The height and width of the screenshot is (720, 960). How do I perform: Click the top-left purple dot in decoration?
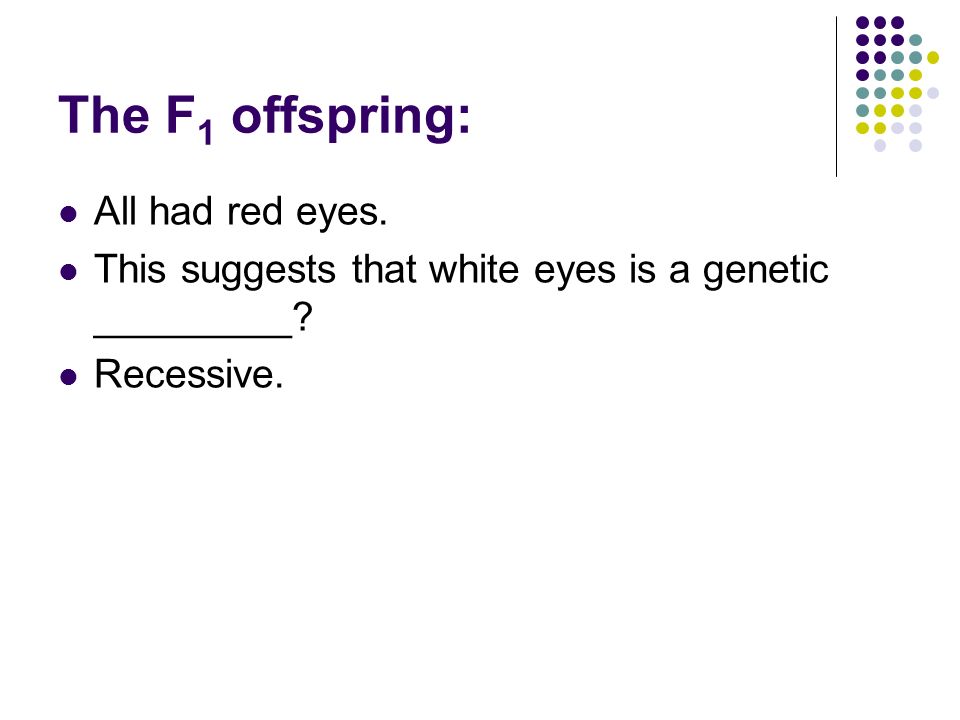tap(863, 23)
